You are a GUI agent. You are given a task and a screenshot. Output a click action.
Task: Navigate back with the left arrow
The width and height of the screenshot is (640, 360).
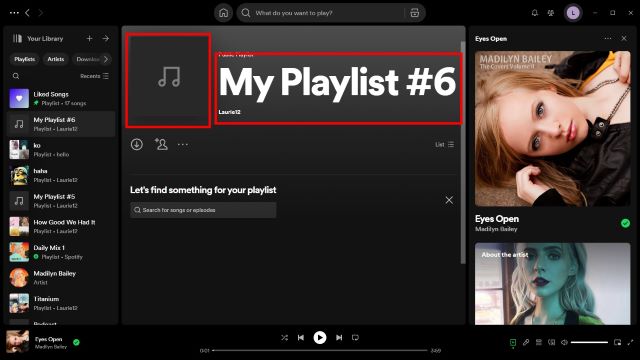coord(27,13)
